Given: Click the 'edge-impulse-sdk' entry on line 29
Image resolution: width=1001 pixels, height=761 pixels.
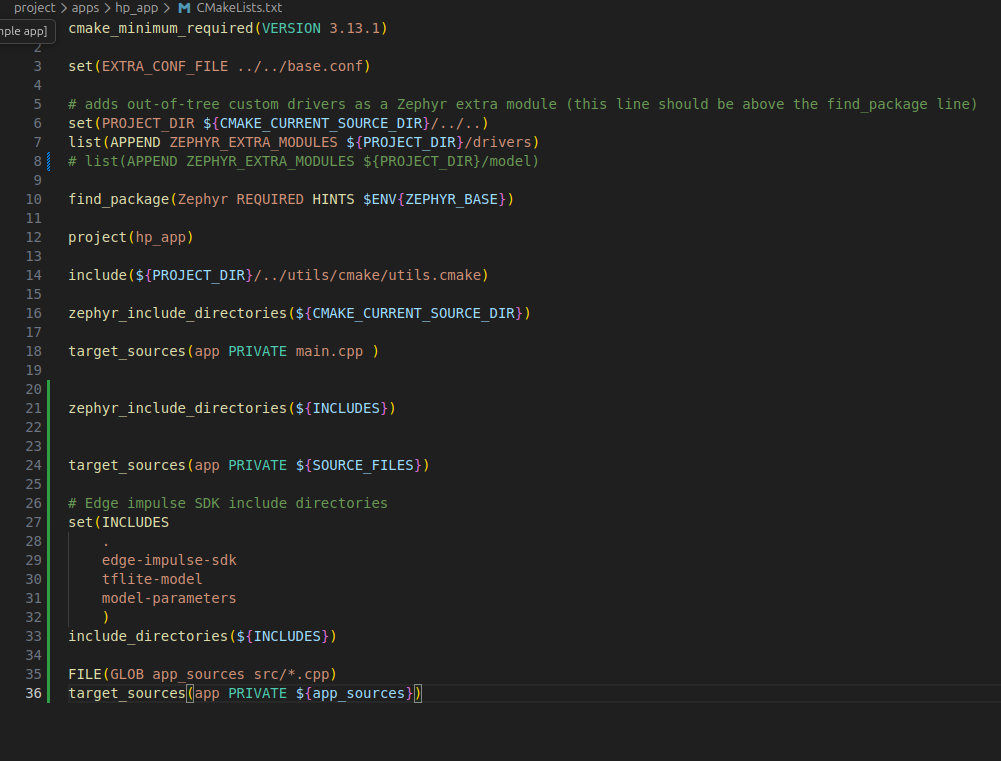Looking at the screenshot, I should coord(169,560).
